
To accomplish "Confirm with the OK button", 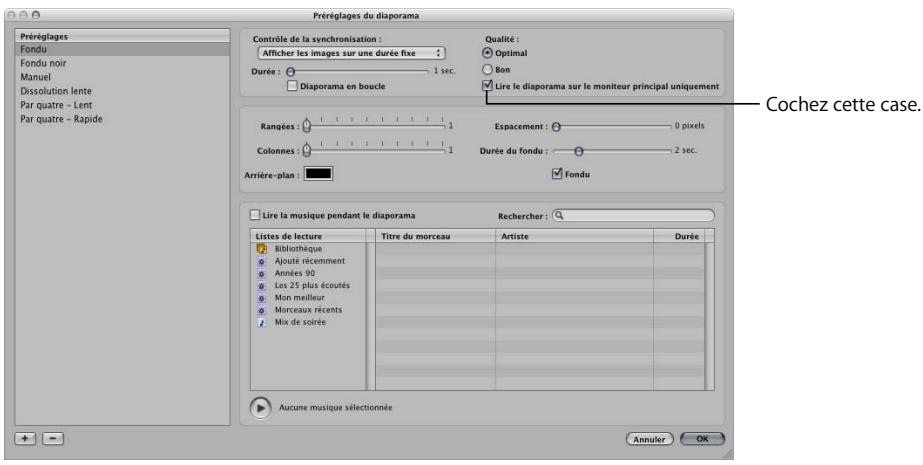I will pyautogui.click(x=702, y=439).
